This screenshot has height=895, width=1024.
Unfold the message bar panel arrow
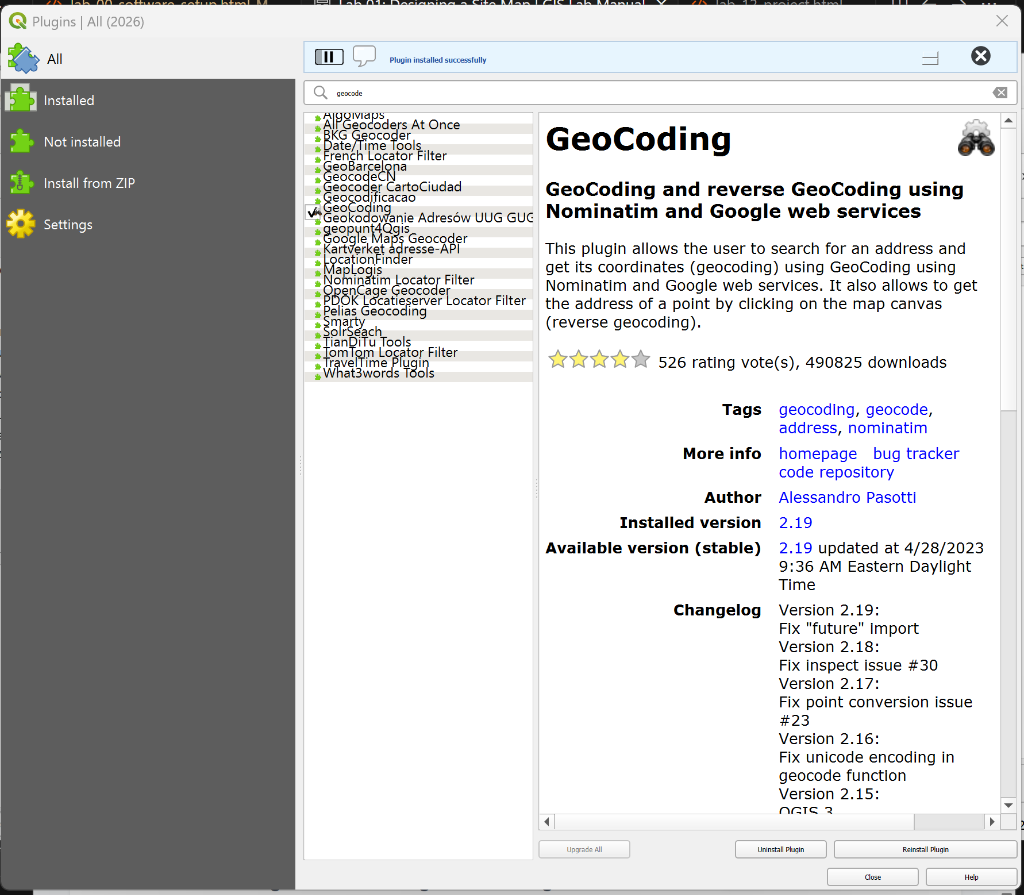pyautogui.click(x=930, y=58)
